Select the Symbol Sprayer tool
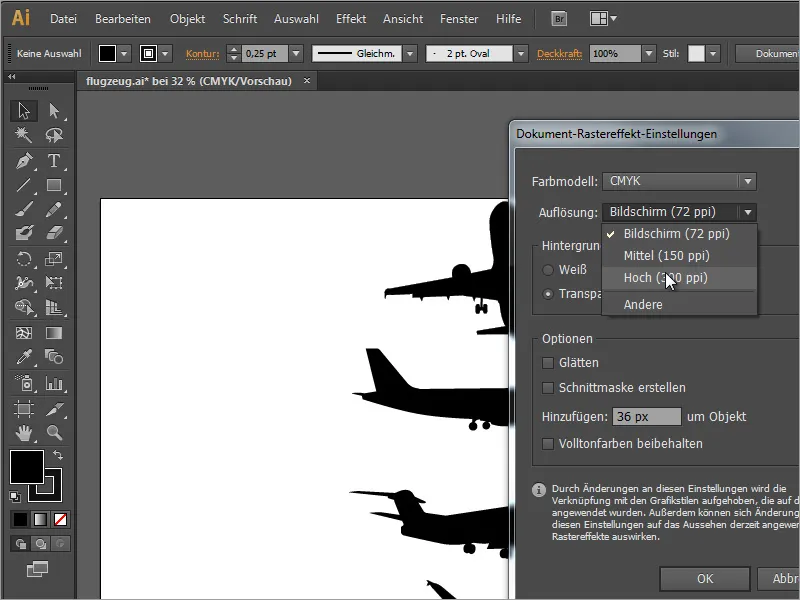This screenshot has height=600, width=800. pos(23,383)
